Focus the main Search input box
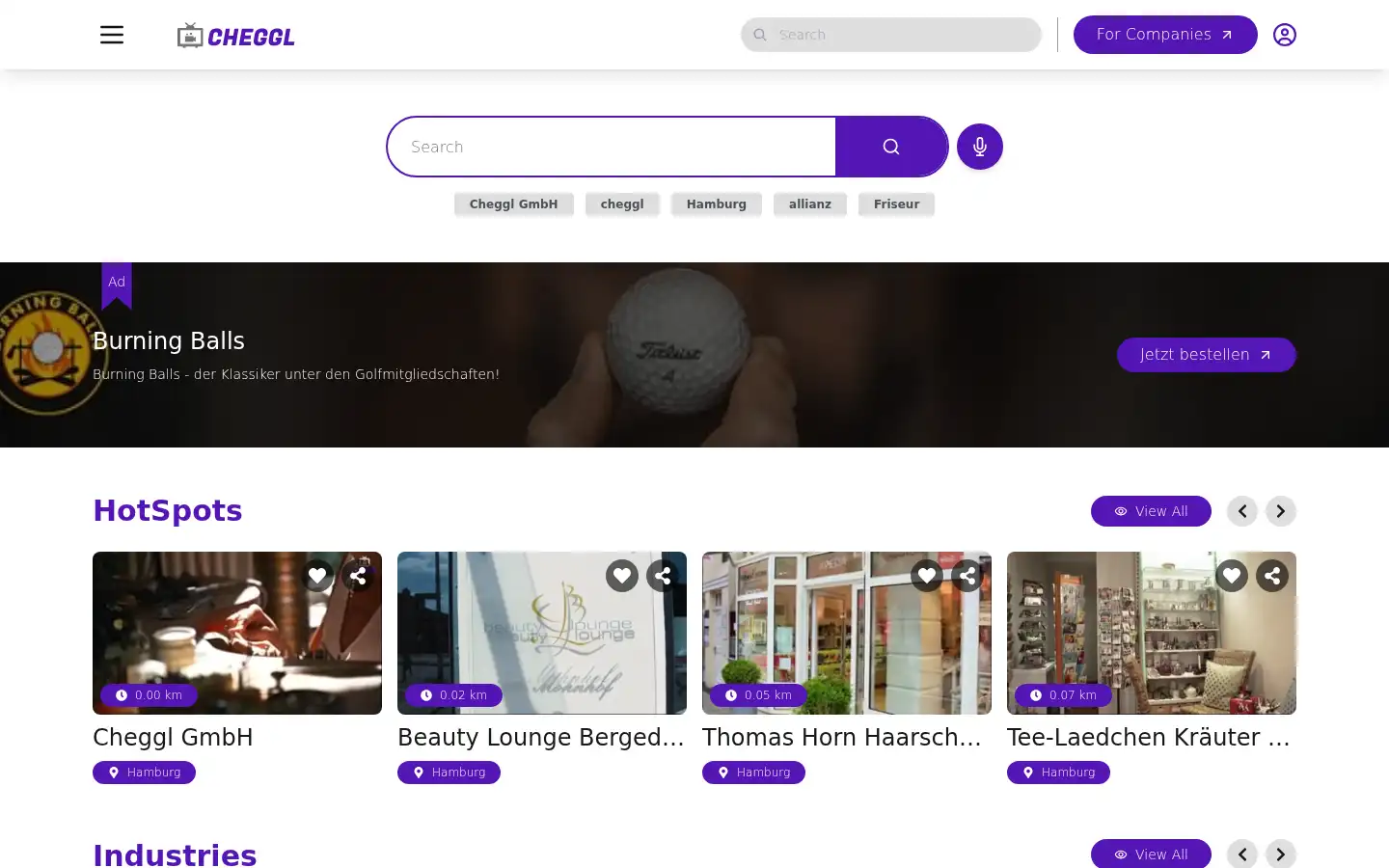Image resolution: width=1389 pixels, height=868 pixels. 612,147
